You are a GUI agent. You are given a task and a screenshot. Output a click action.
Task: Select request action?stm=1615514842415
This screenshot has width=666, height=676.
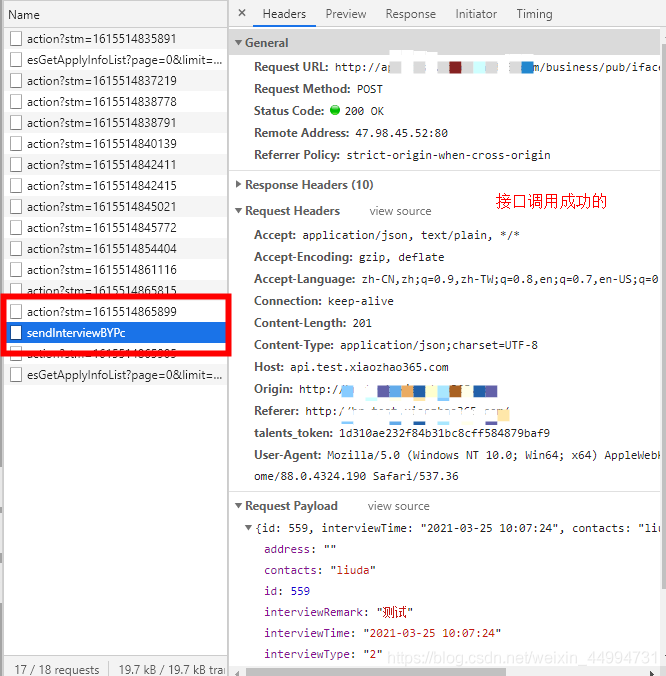[x=116, y=186]
